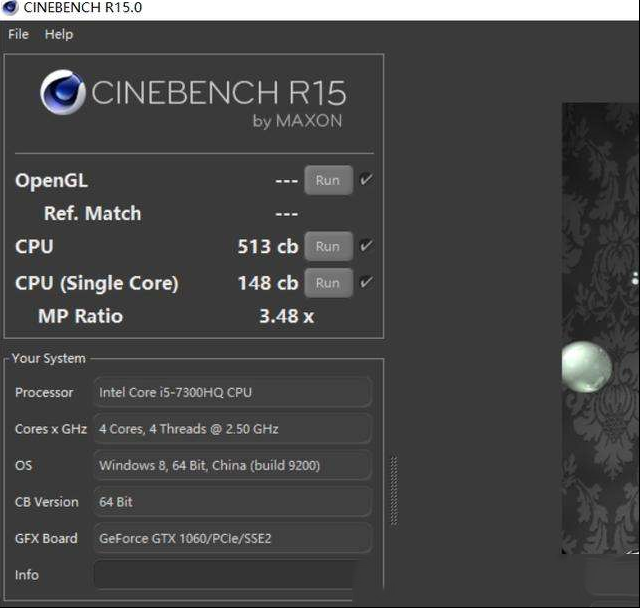Viewport: 640px width, 608px height.
Task: Click the empty Info input field
Action: click(224, 575)
